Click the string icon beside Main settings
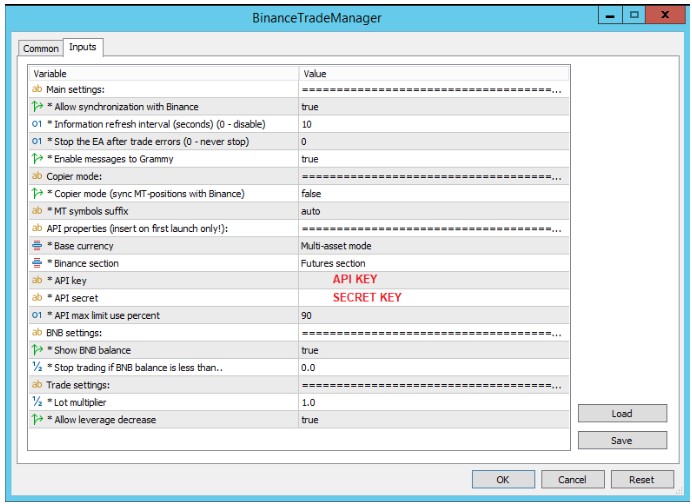Image resolution: width=692 pixels, height=504 pixels. pyautogui.click(x=37, y=89)
